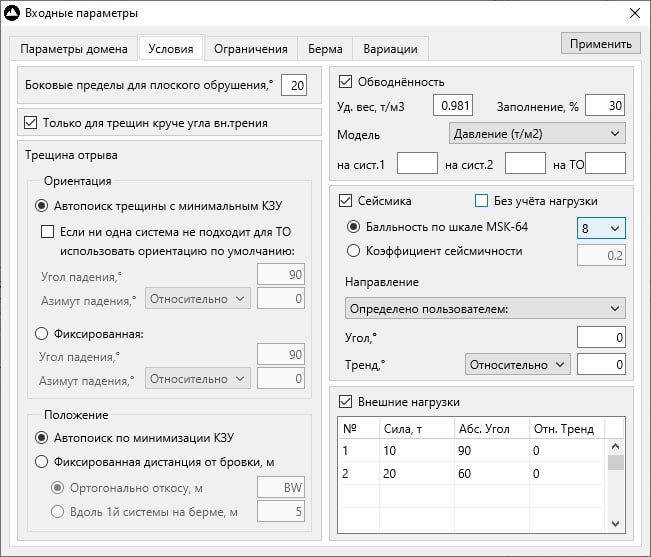Click the loads table scrollbar thumb

point(616,462)
